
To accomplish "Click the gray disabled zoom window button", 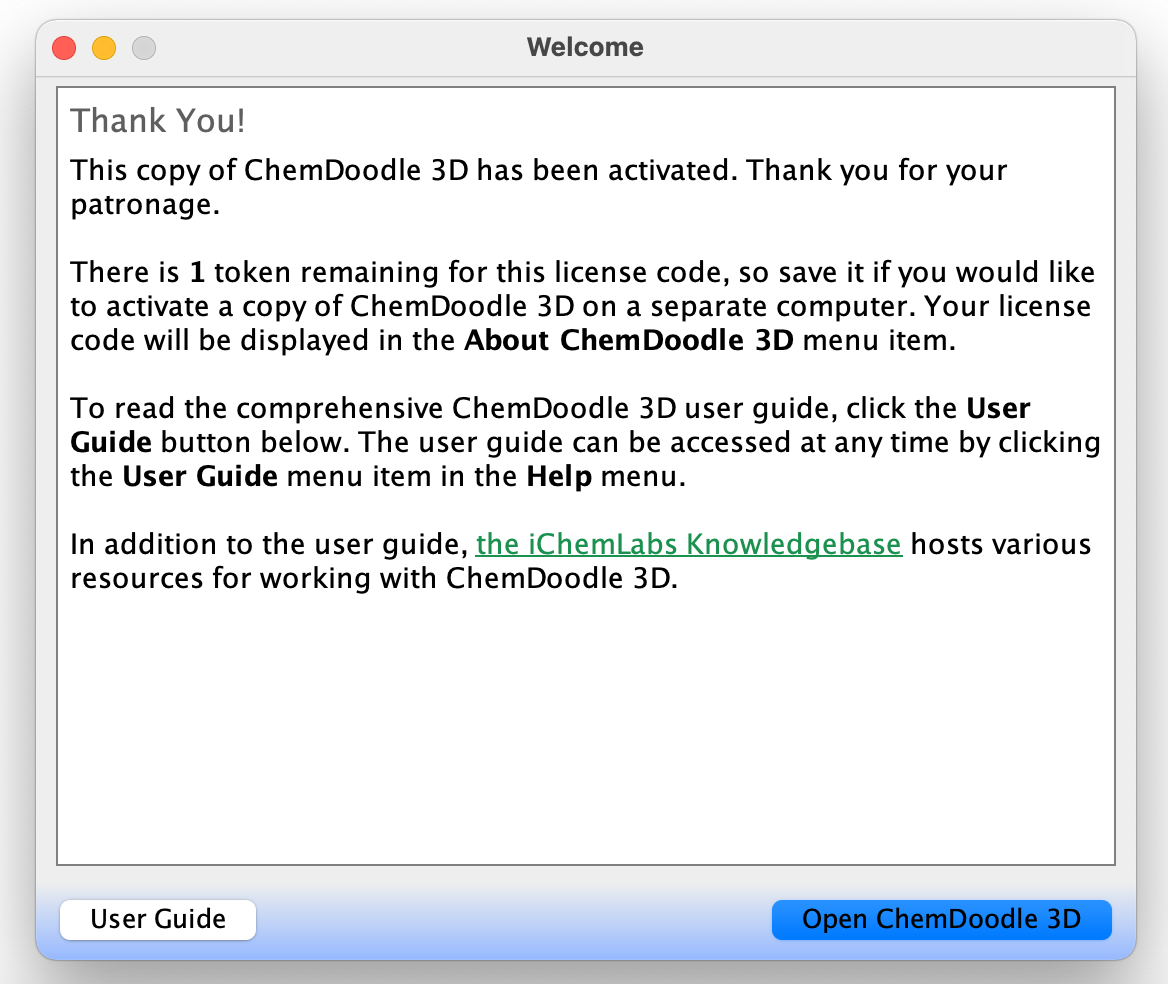I will pyautogui.click(x=144, y=47).
